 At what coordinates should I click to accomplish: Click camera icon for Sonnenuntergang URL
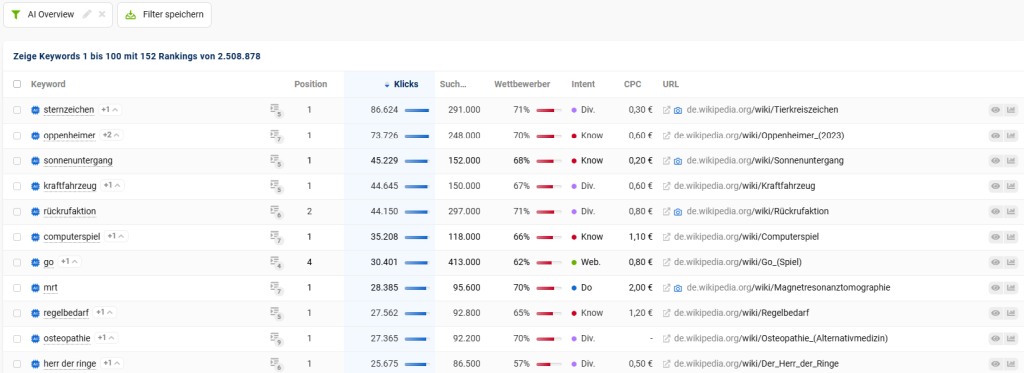click(678, 161)
